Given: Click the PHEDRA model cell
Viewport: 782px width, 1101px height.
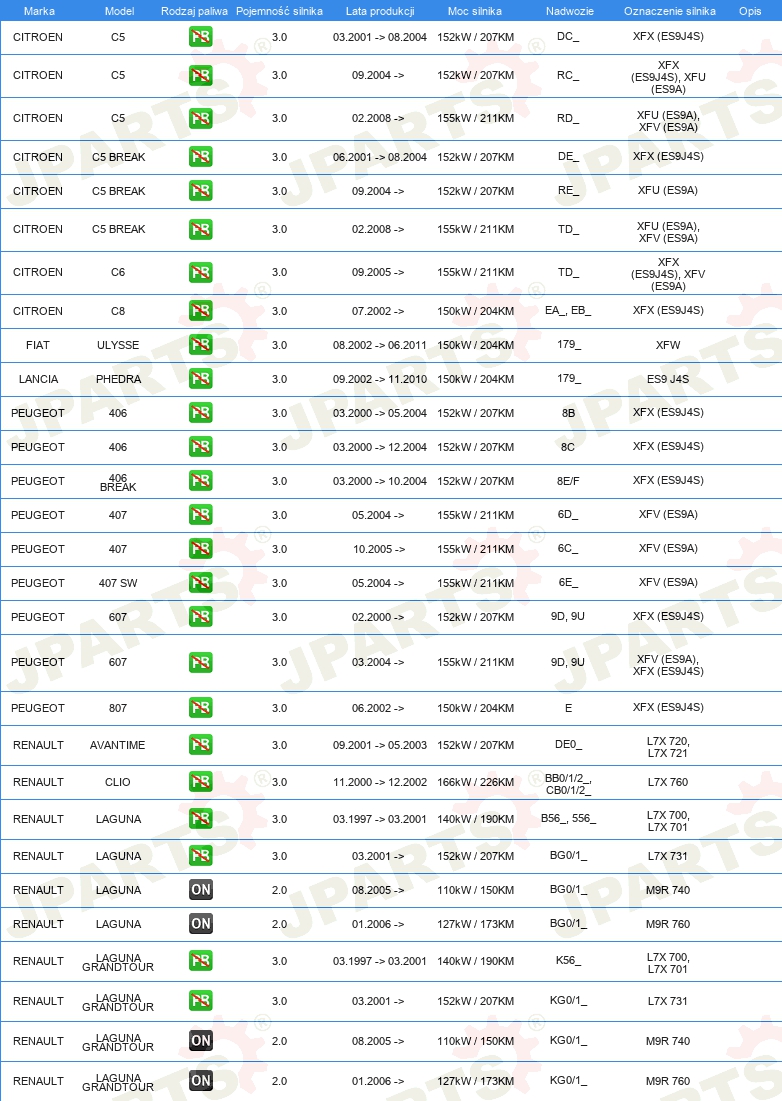Looking at the screenshot, I should [x=119, y=379].
